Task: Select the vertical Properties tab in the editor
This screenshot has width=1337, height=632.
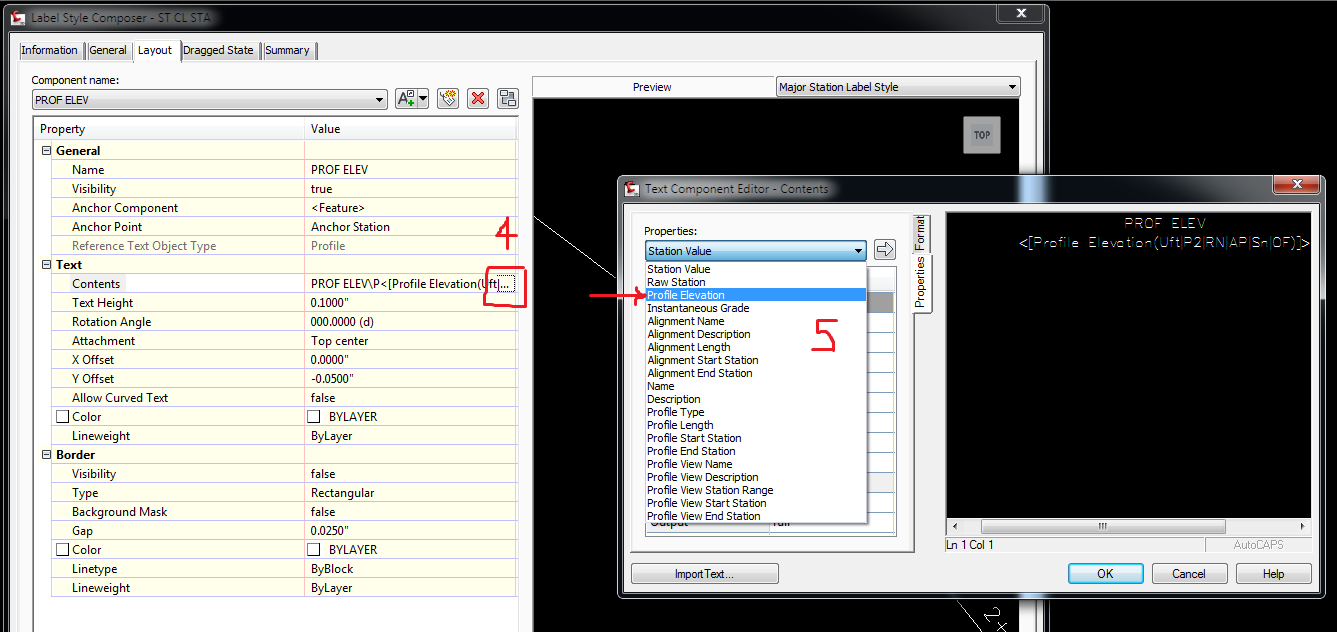Action: (x=921, y=283)
